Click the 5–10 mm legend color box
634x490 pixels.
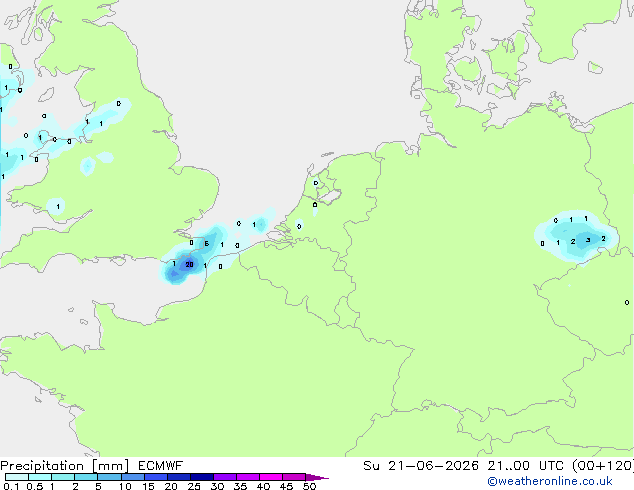pos(109,477)
